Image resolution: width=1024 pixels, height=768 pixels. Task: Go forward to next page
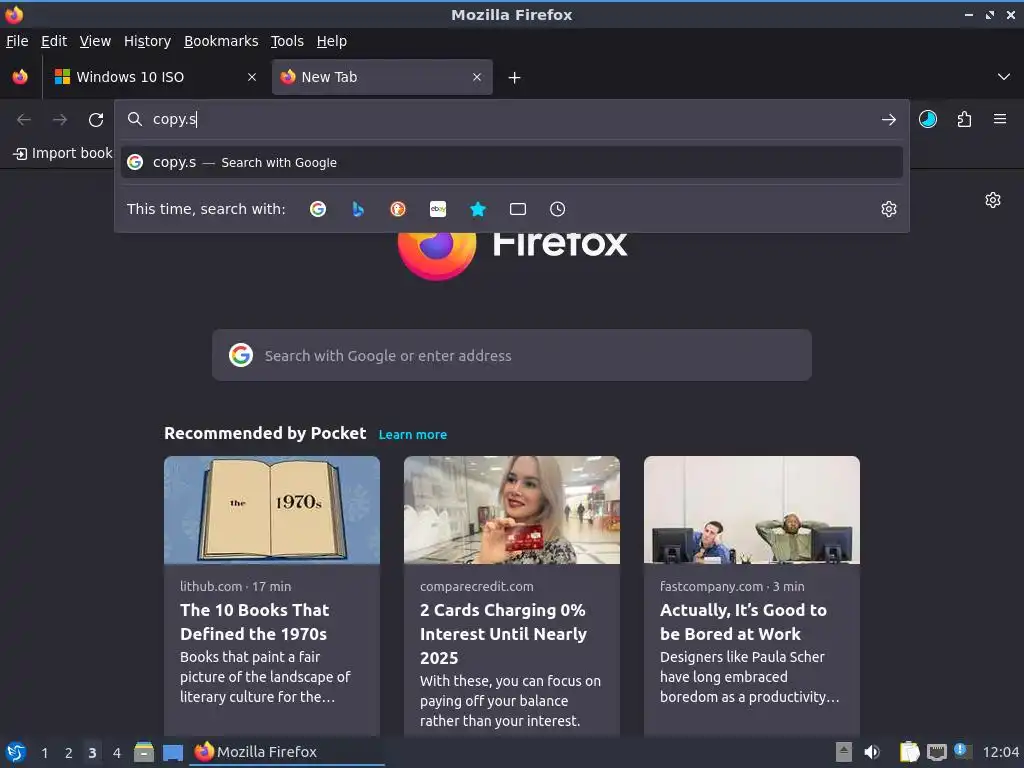tap(60, 120)
